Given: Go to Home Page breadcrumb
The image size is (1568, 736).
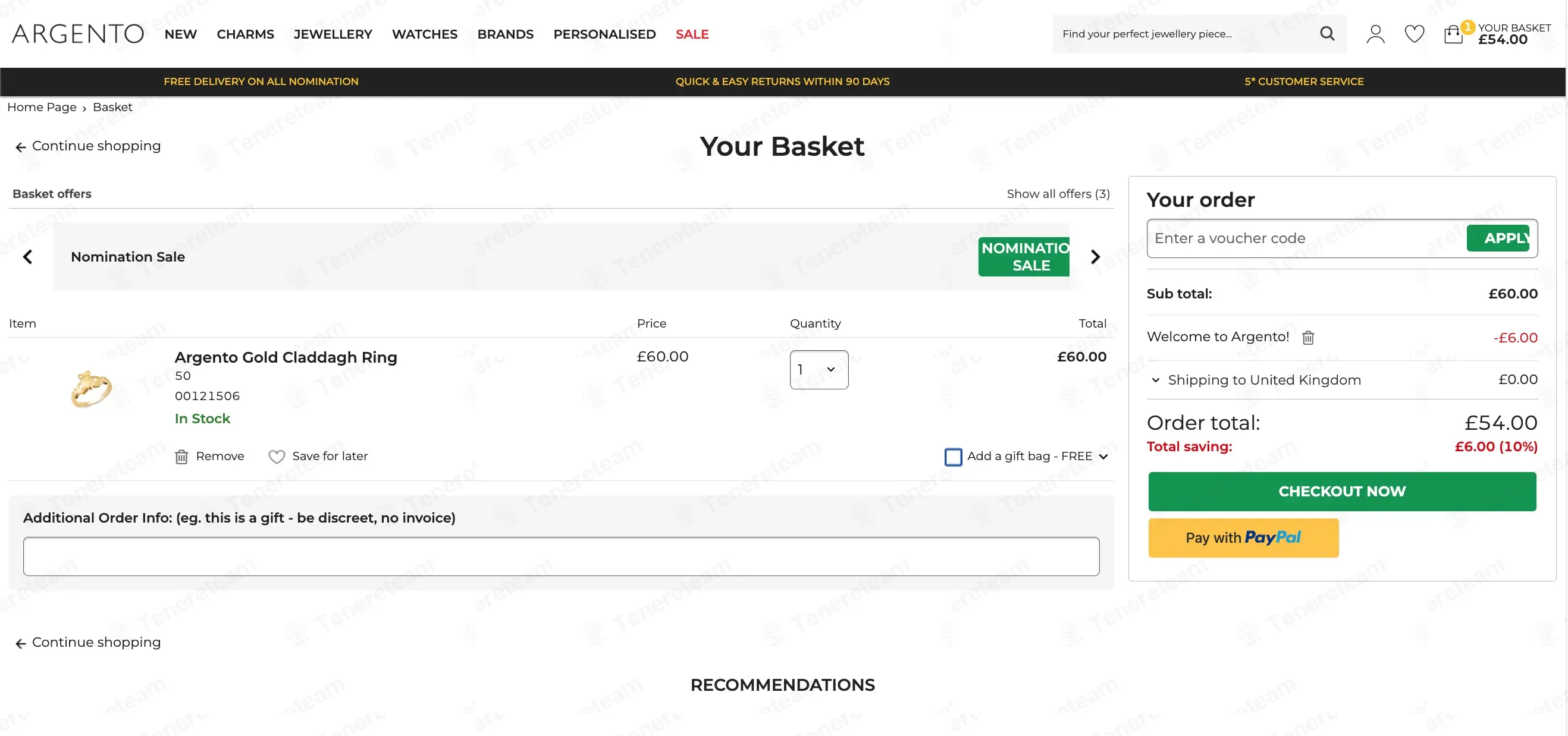Looking at the screenshot, I should (42, 107).
